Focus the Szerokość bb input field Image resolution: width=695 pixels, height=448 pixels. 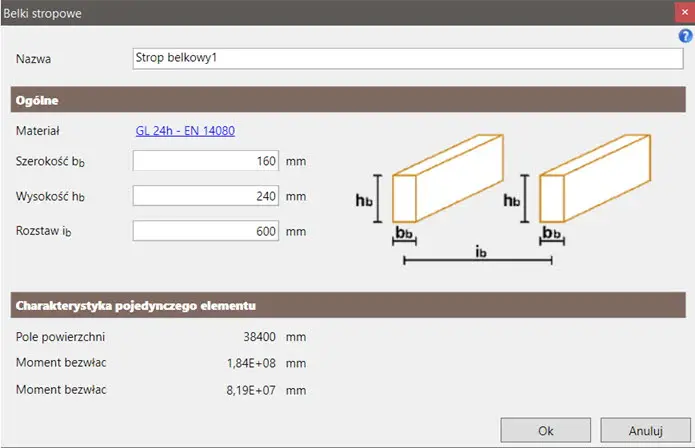coord(206,161)
